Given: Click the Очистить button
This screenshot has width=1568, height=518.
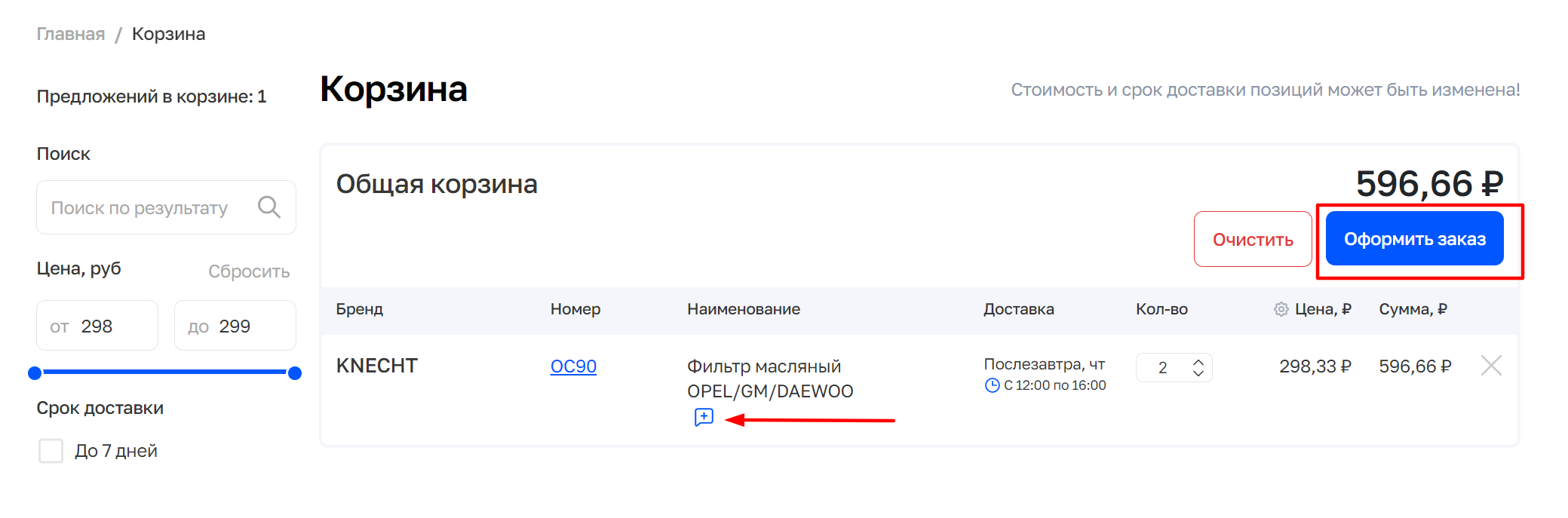Looking at the screenshot, I should [1252, 239].
